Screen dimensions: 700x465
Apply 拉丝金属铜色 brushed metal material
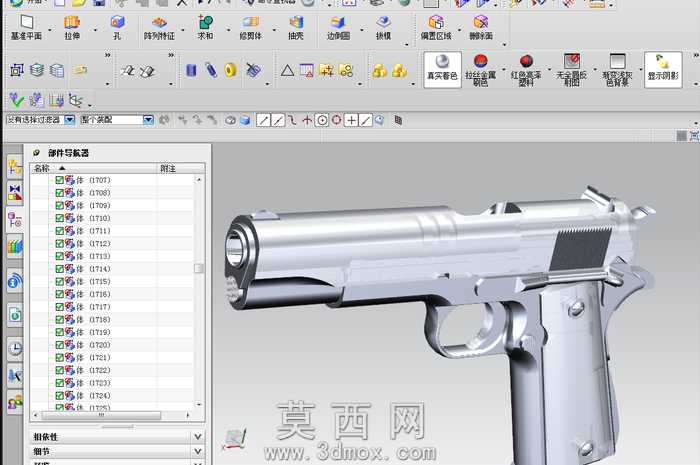click(480, 70)
